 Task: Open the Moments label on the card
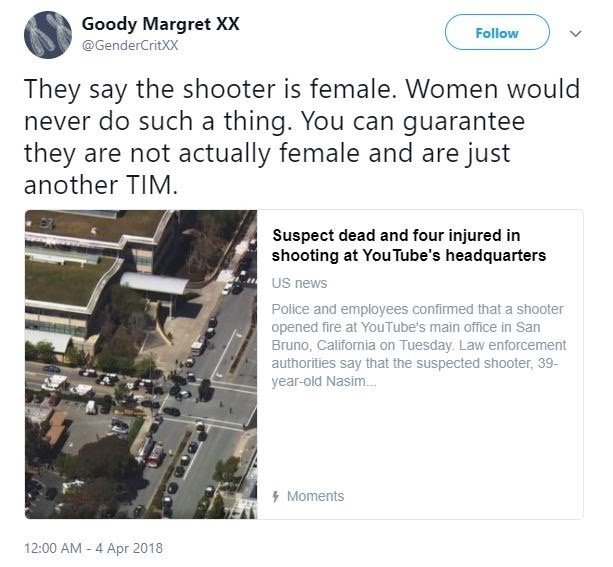(x=315, y=496)
